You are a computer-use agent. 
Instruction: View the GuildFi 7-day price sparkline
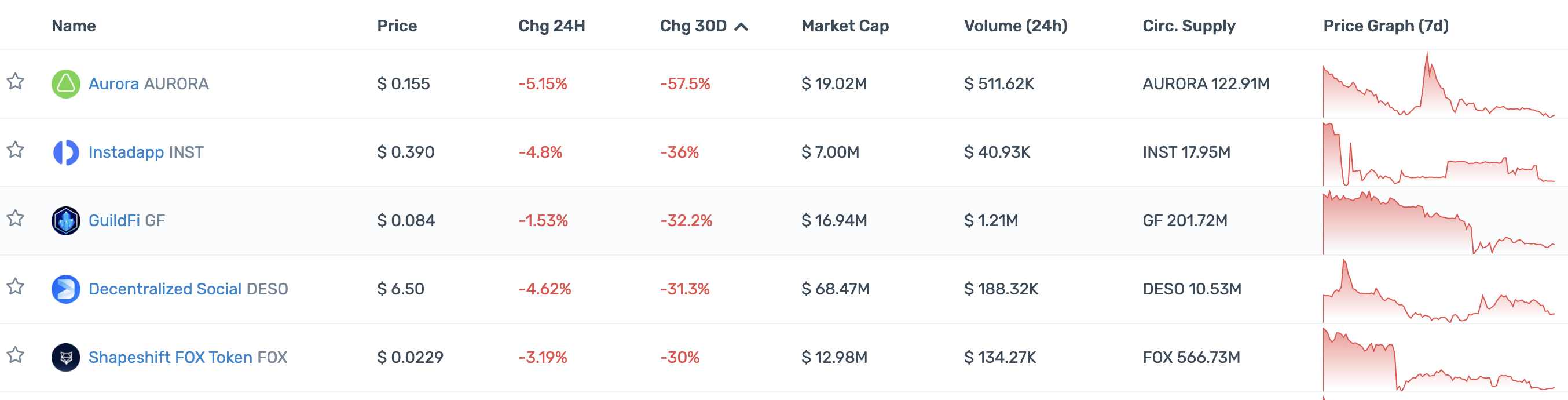coord(1438,222)
